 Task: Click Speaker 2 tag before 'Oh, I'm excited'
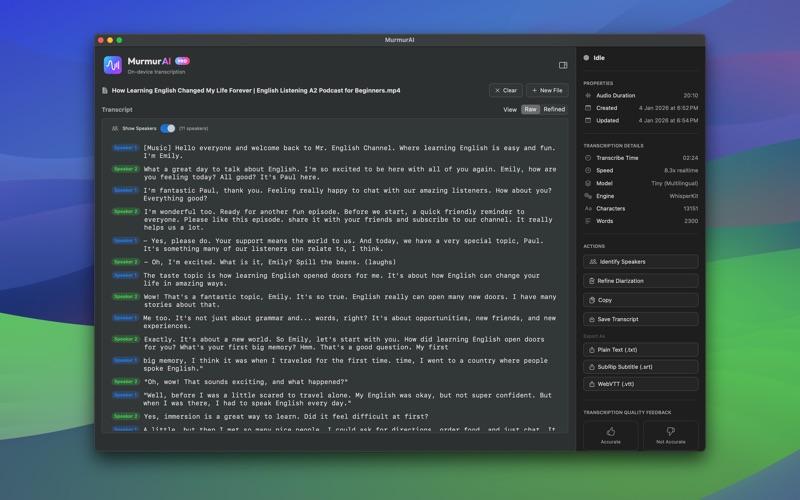pyautogui.click(x=125, y=262)
